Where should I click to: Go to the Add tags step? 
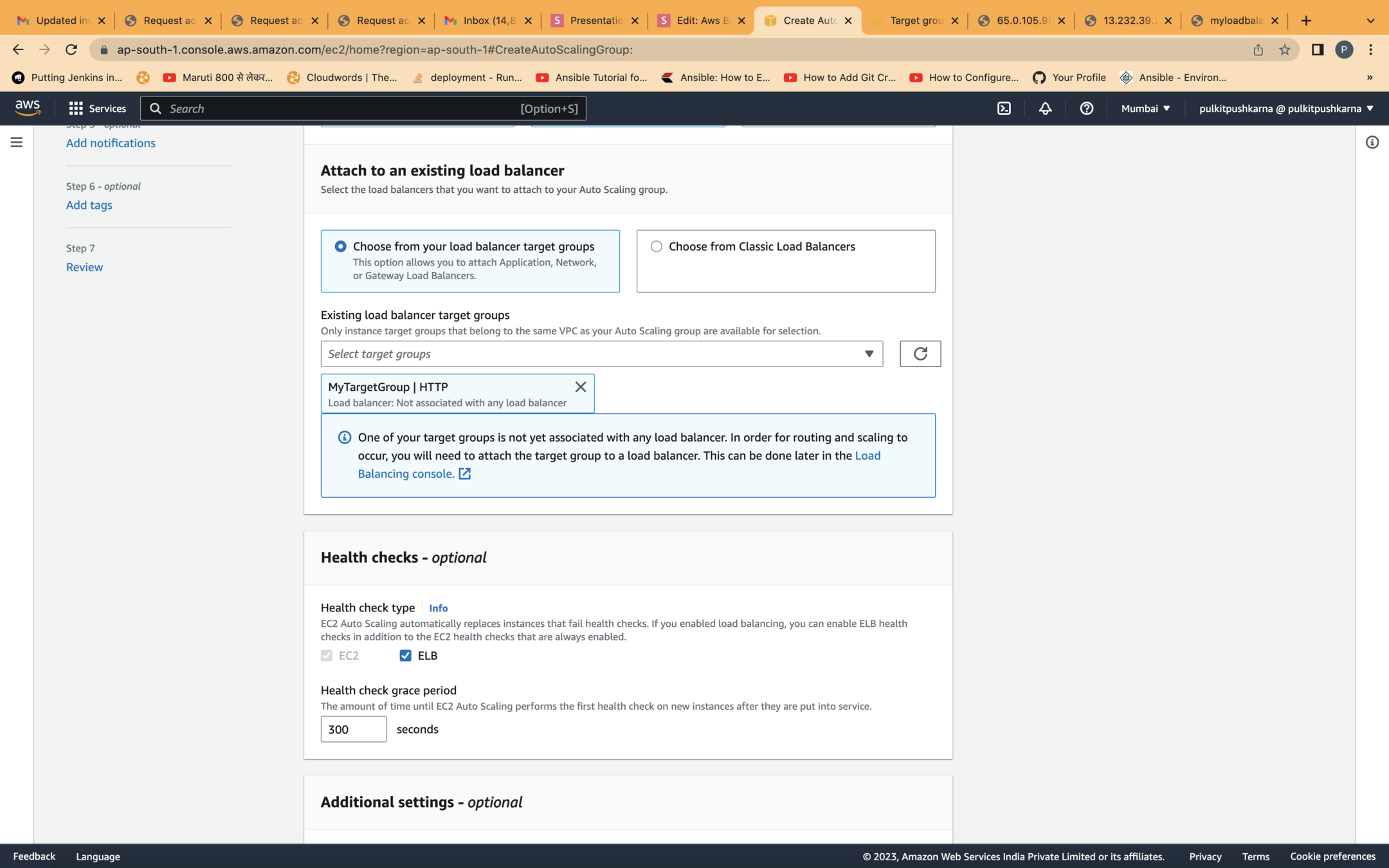[x=89, y=205]
